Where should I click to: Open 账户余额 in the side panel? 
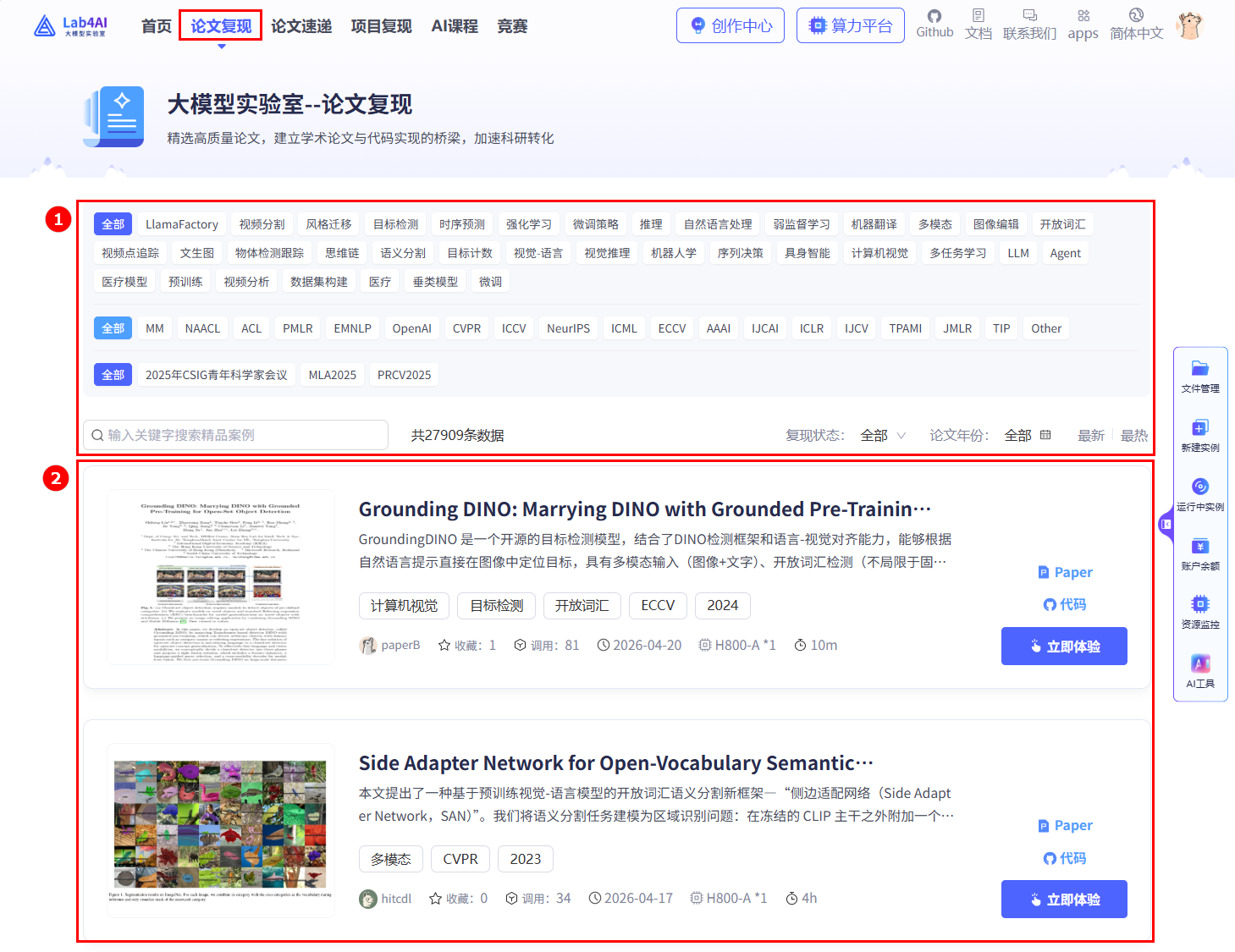(x=1200, y=554)
